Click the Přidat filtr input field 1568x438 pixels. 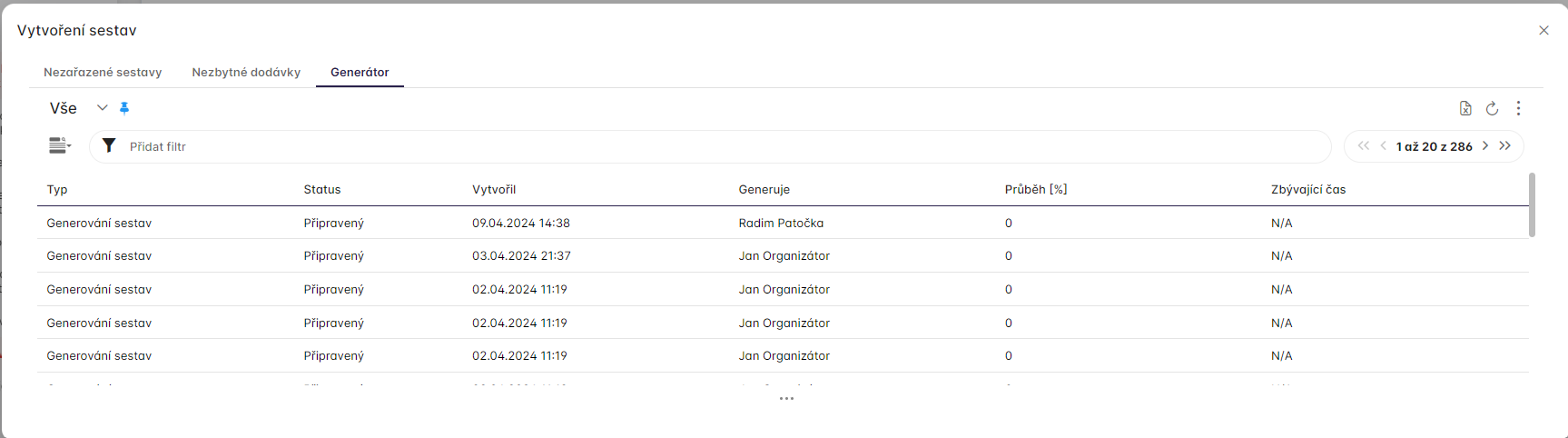tap(708, 146)
